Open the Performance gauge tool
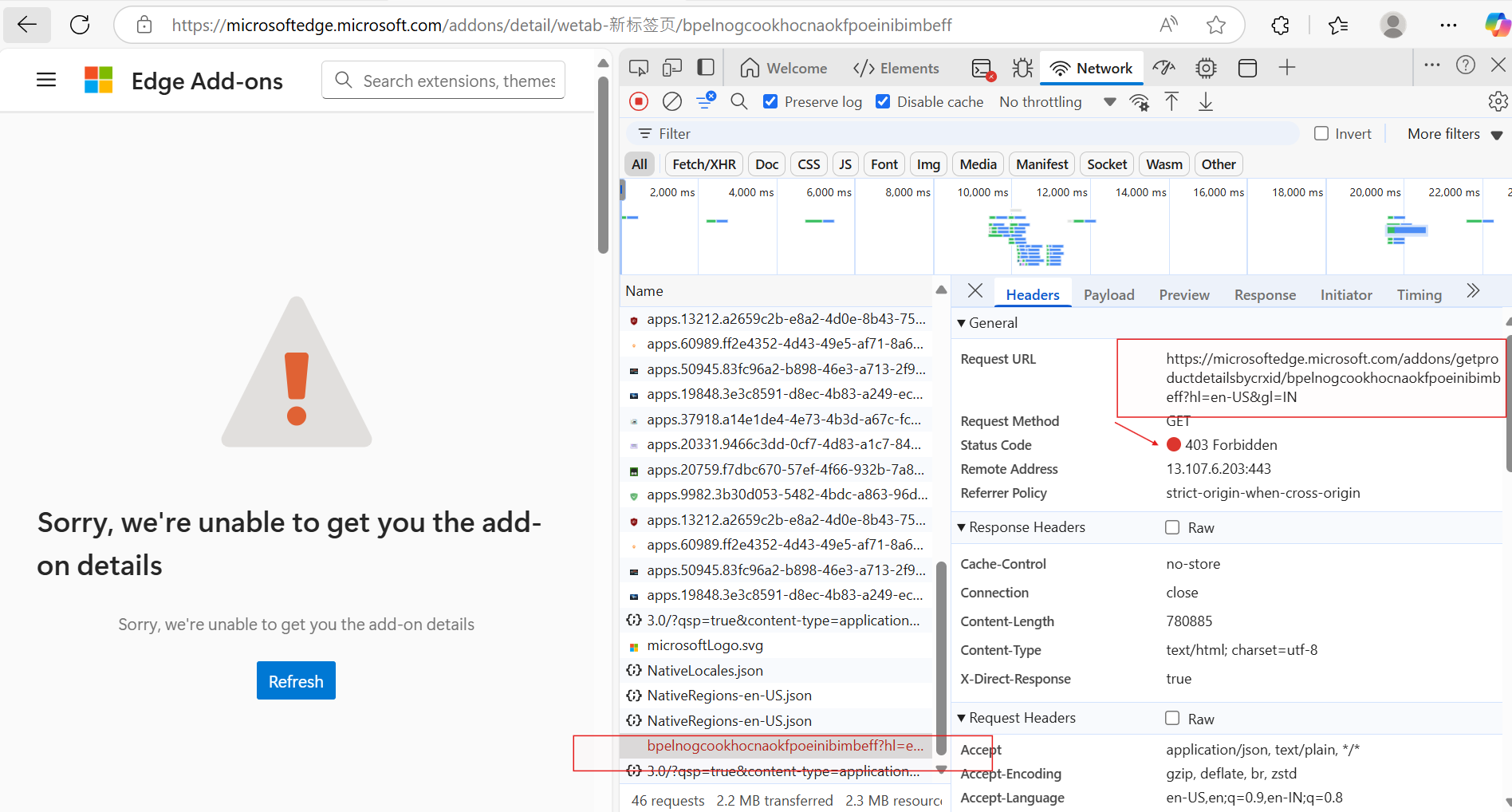Screen dimensions: 1512x812 tap(1165, 68)
